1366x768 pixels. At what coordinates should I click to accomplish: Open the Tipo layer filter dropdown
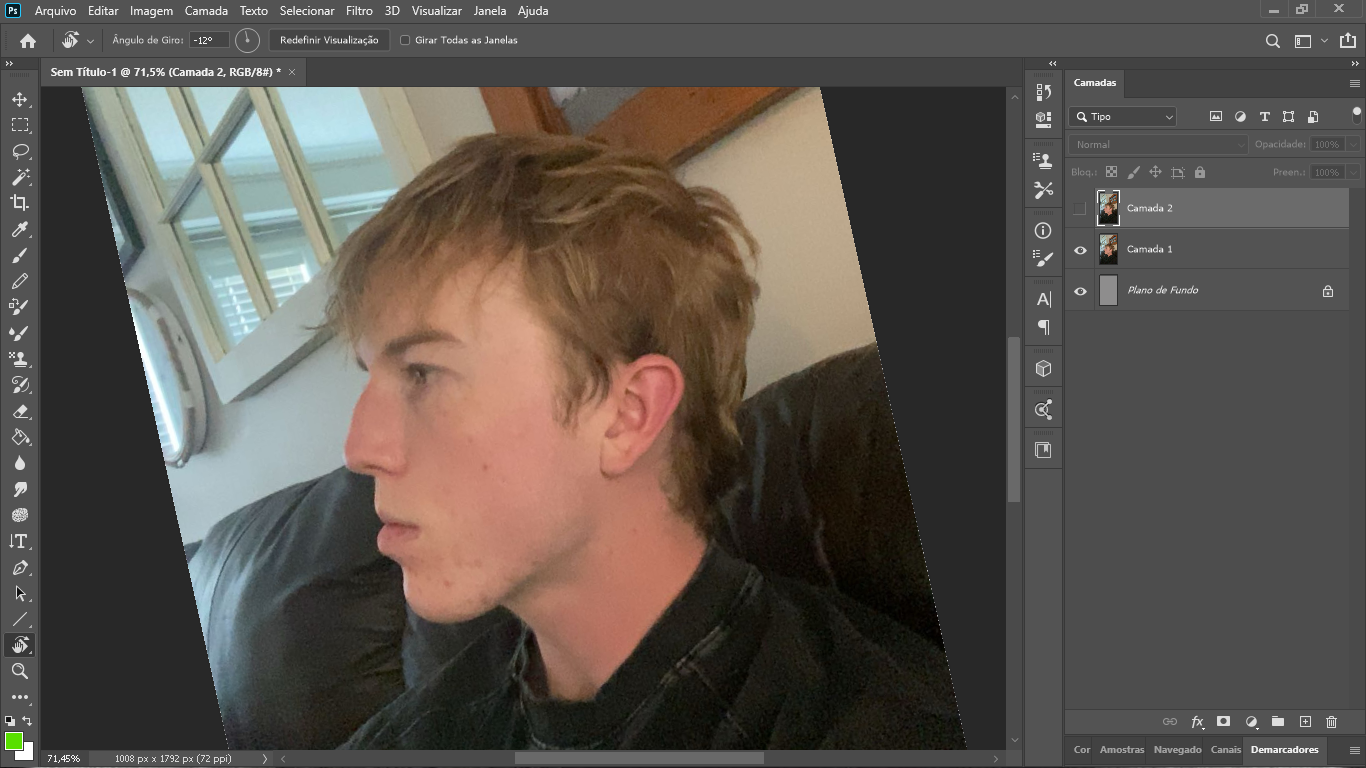click(x=1123, y=117)
